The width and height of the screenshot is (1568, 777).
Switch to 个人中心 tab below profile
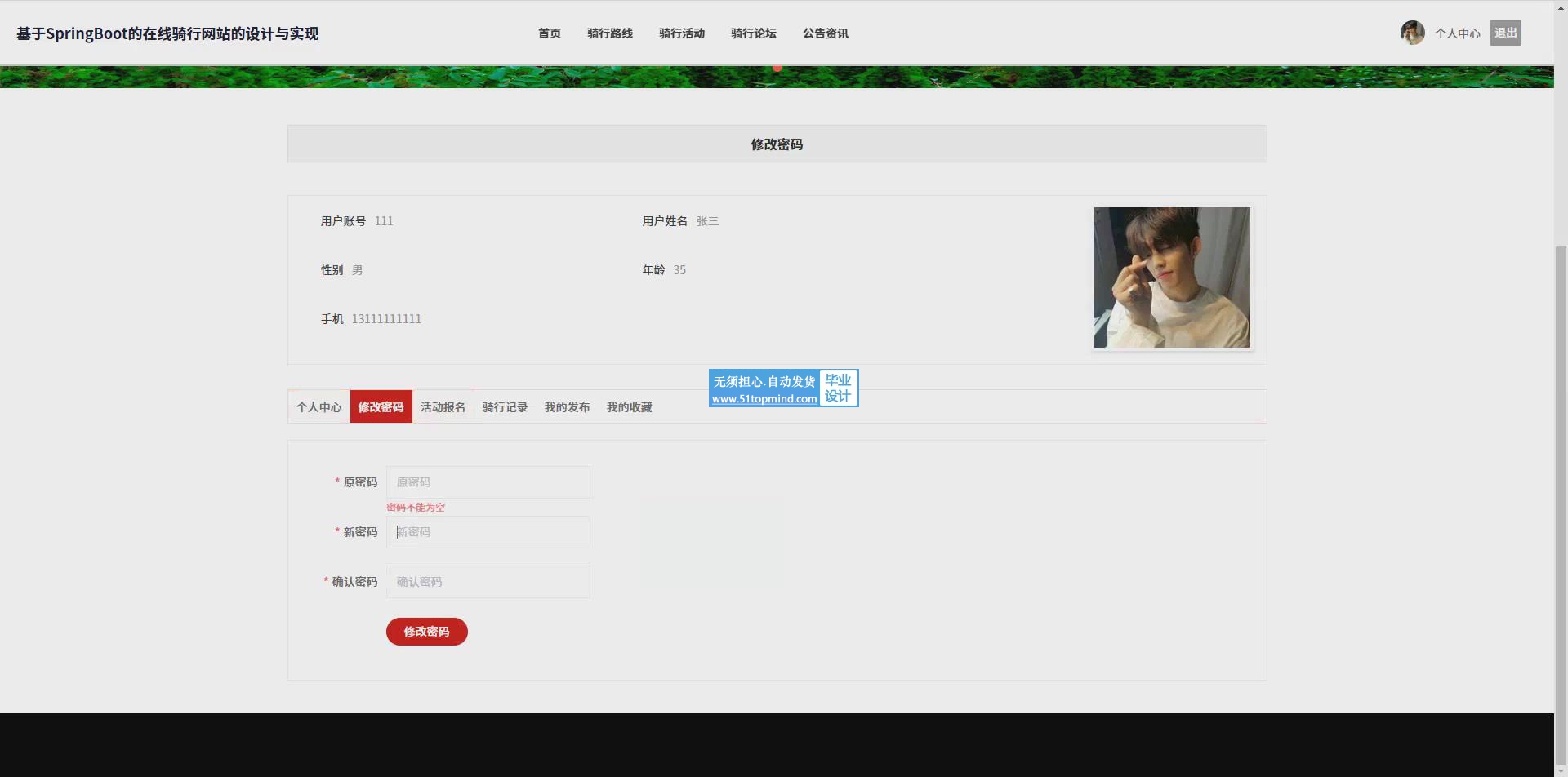[319, 406]
